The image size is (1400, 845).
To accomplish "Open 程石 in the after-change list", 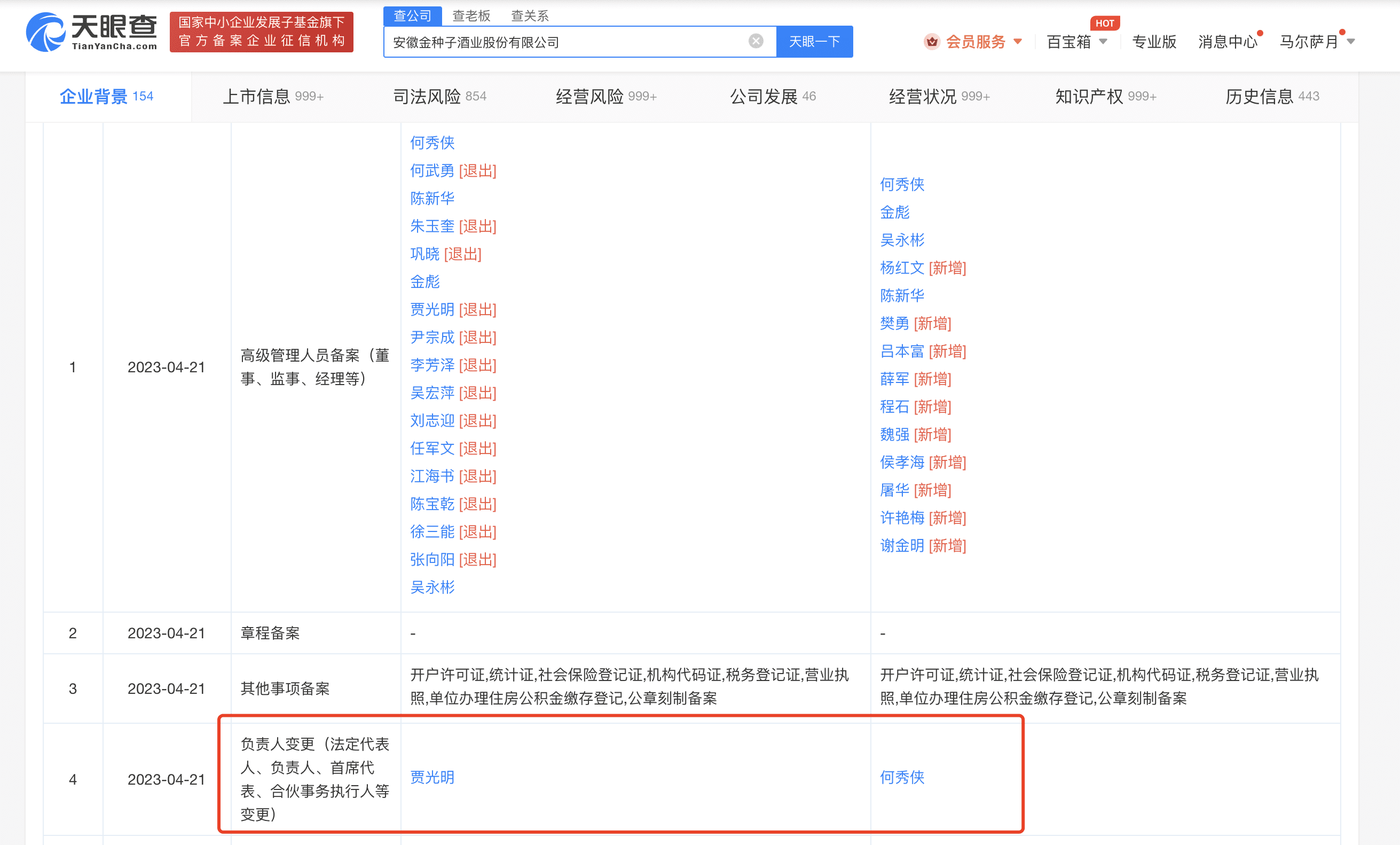I will [895, 407].
